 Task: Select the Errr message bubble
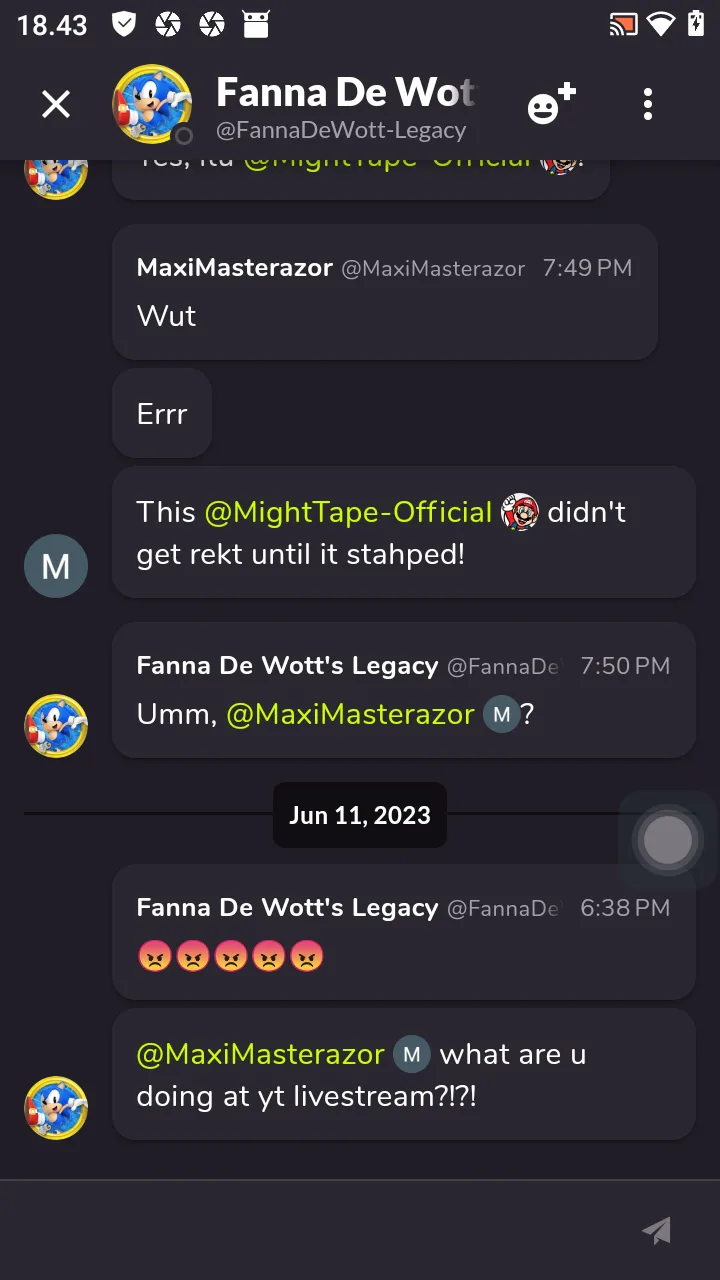162,414
